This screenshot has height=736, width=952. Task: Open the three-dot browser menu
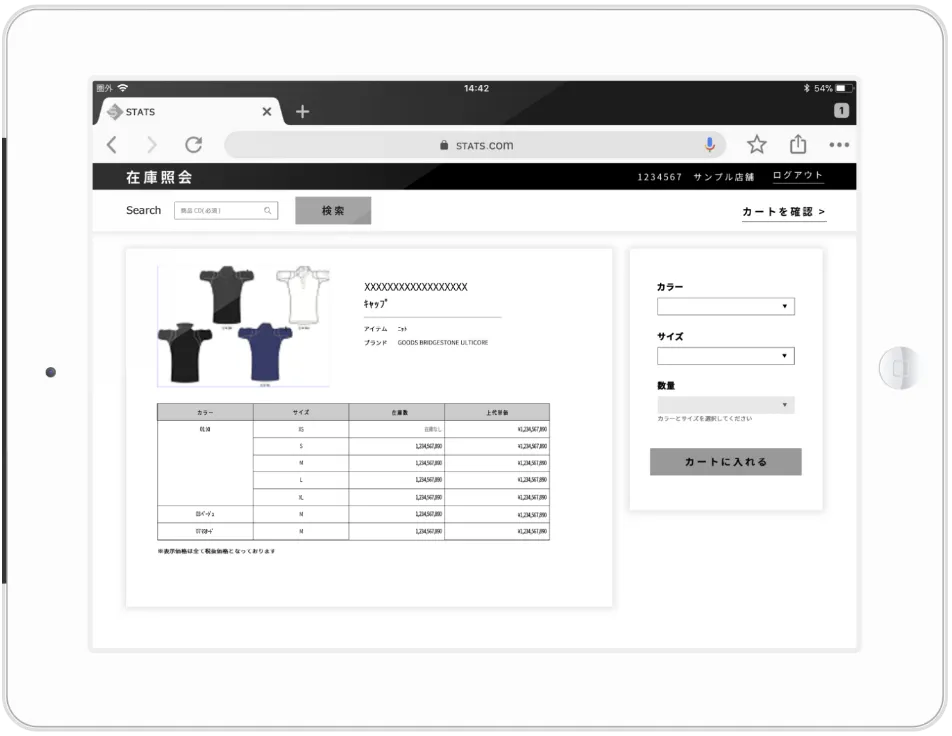pos(839,145)
